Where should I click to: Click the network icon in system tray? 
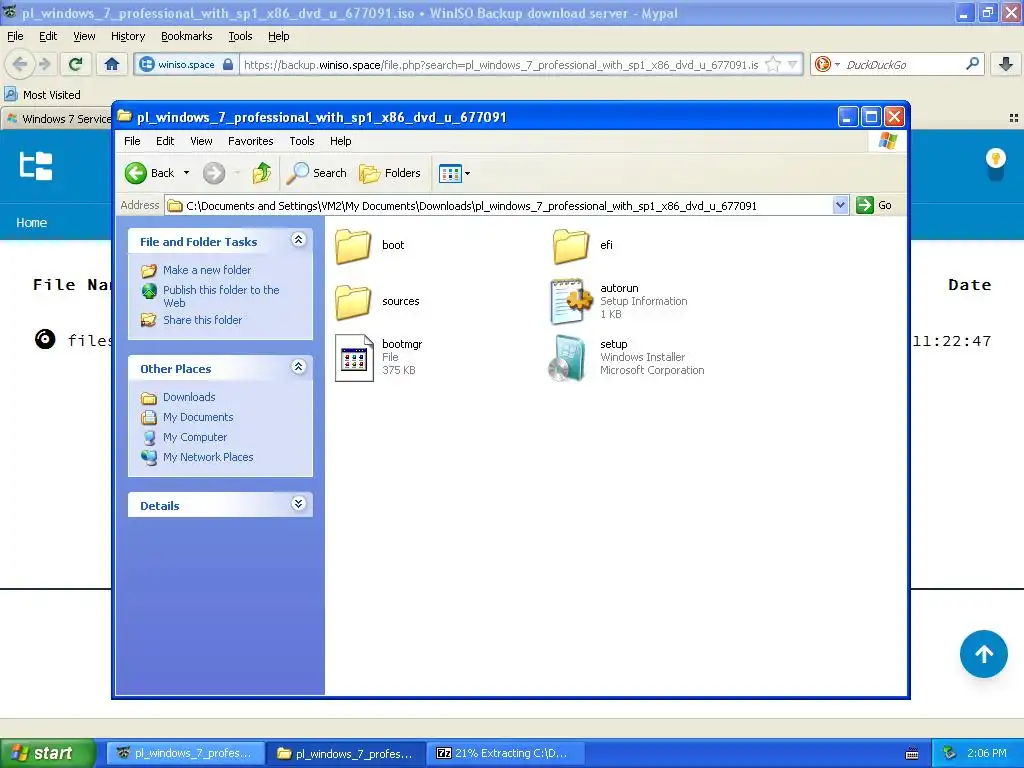[x=950, y=753]
